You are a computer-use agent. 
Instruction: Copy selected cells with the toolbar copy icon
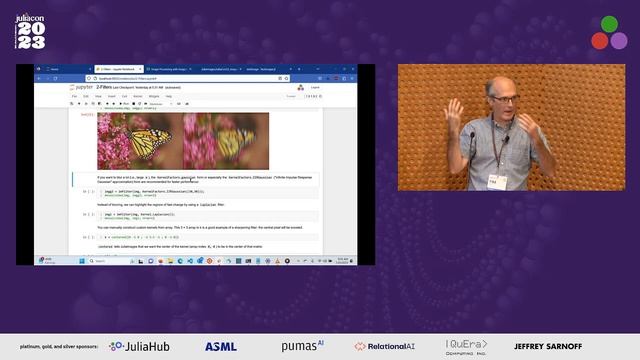click(93, 104)
